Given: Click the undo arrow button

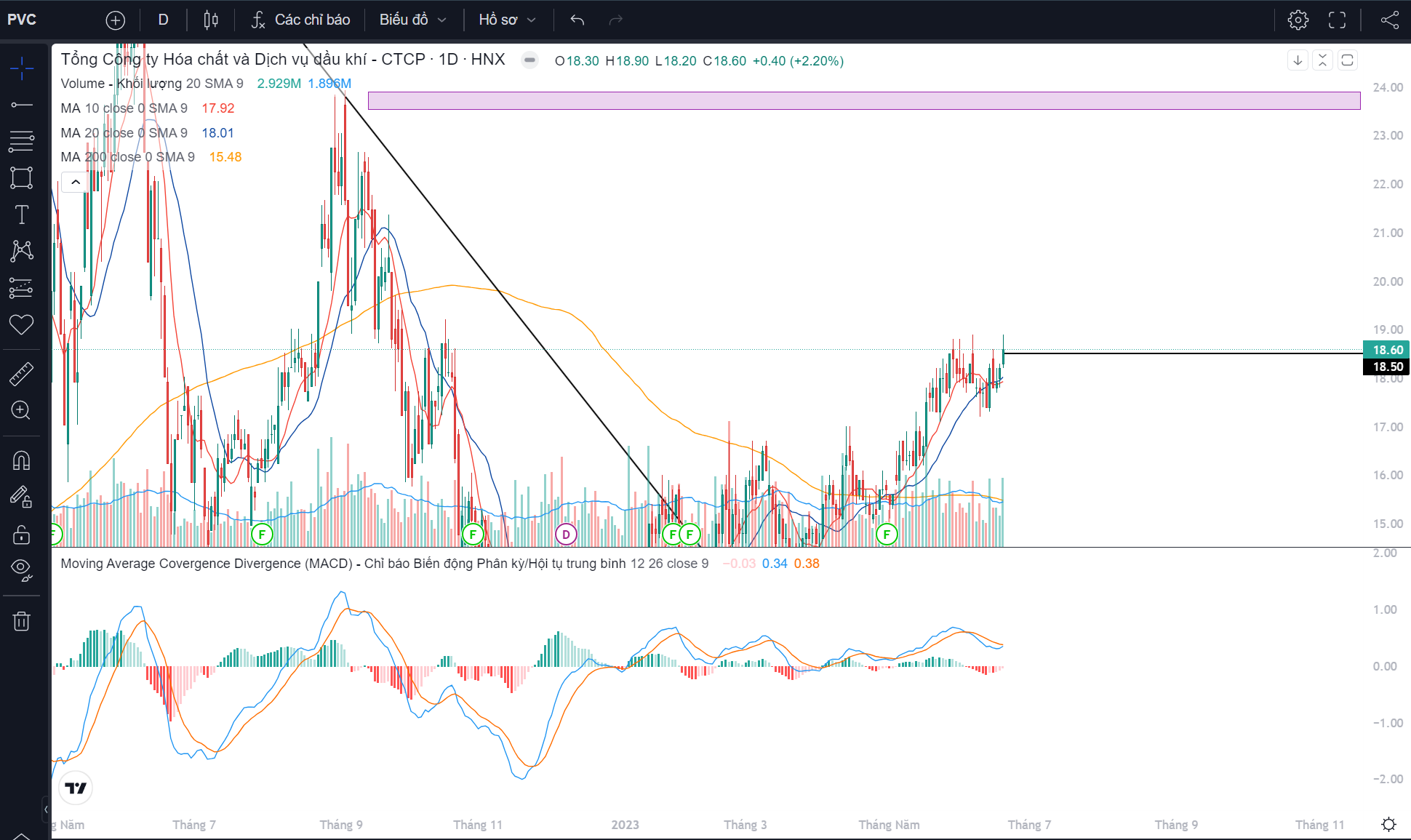Looking at the screenshot, I should (x=577, y=20).
